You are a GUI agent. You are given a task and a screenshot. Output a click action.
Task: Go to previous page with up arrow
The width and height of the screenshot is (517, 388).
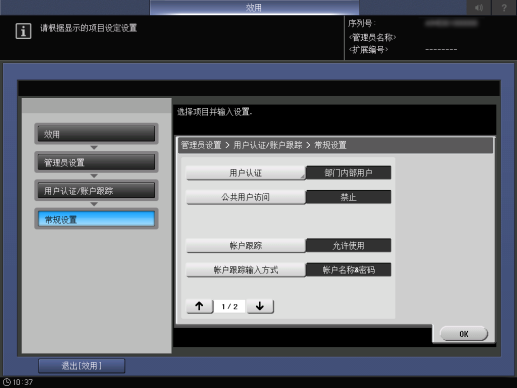(200, 306)
